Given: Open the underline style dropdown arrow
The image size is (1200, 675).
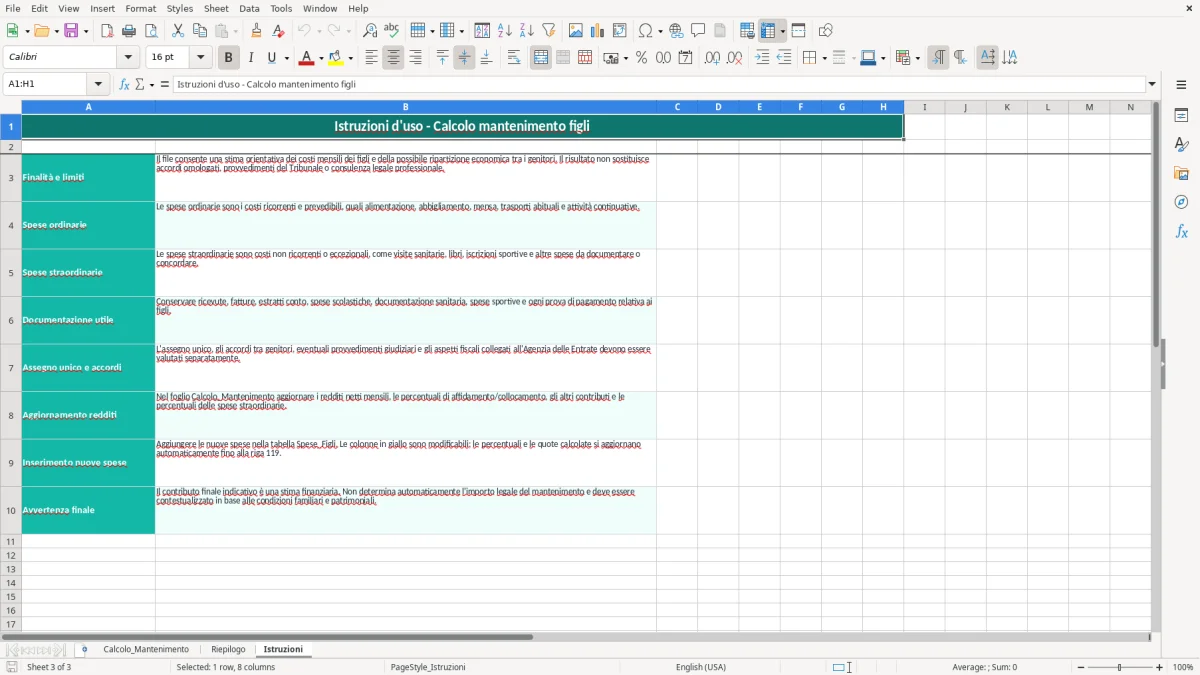Looking at the screenshot, I should pyautogui.click(x=286, y=58).
